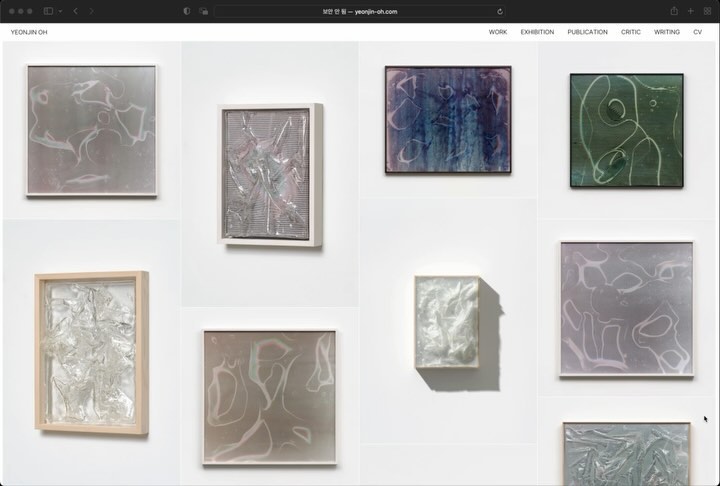
Task: Open the green framed artwork thumbnail
Action: (627, 130)
